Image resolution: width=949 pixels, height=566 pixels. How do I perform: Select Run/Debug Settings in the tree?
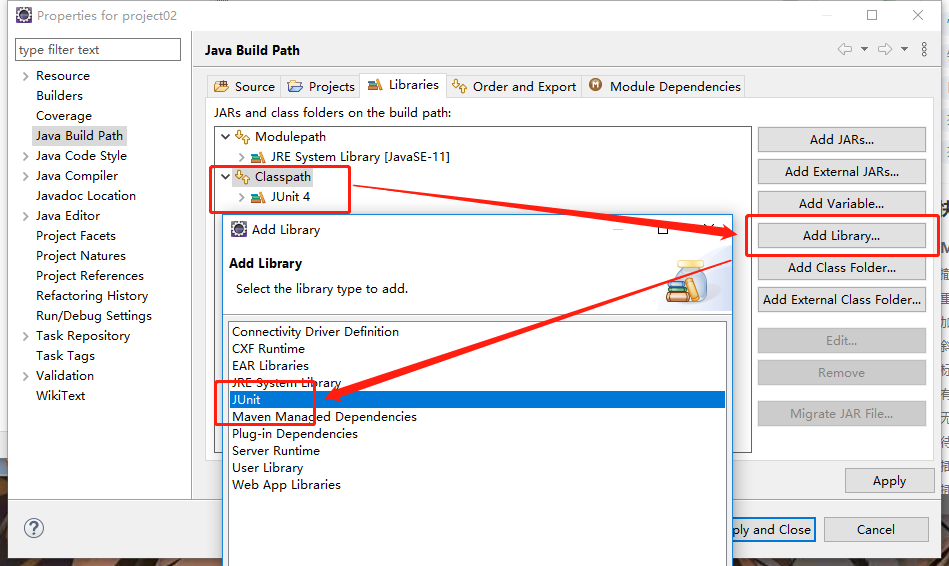94,315
